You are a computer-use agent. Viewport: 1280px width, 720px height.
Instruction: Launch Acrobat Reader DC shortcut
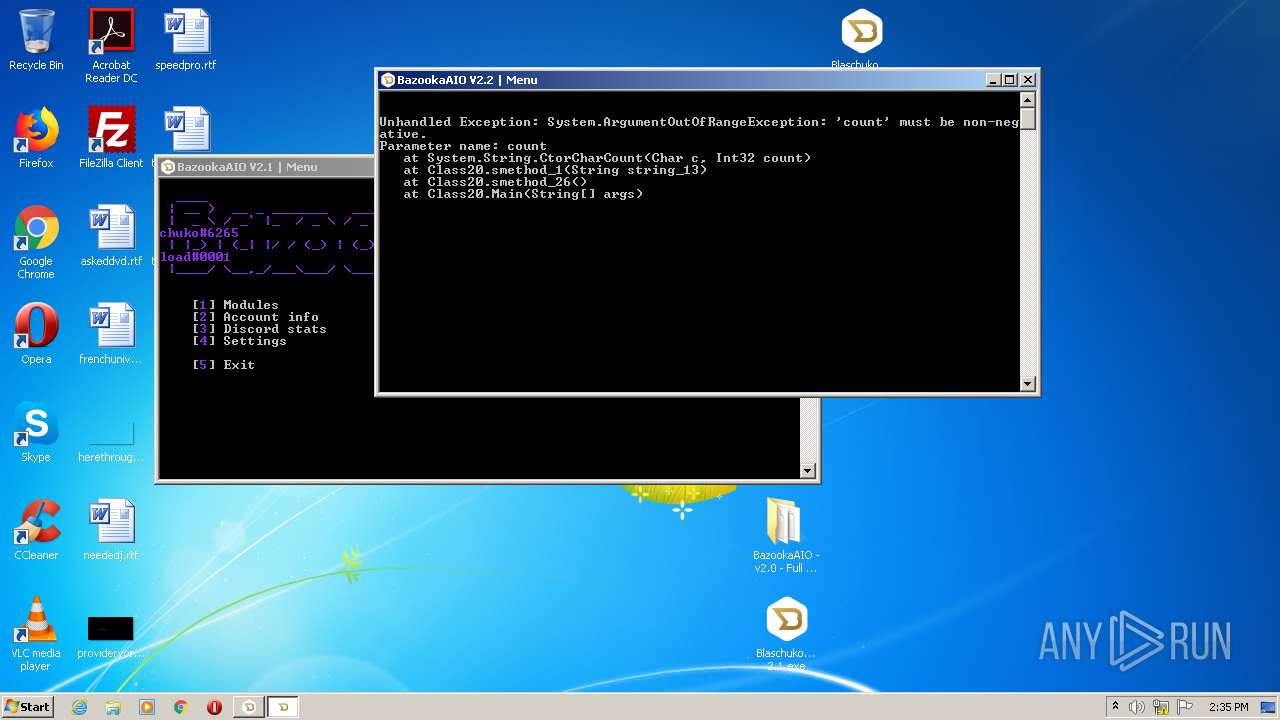coord(111,46)
